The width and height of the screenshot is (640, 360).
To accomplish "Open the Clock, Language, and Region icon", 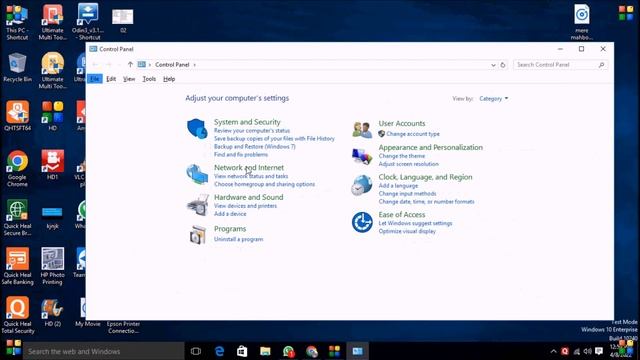I will point(362,185).
